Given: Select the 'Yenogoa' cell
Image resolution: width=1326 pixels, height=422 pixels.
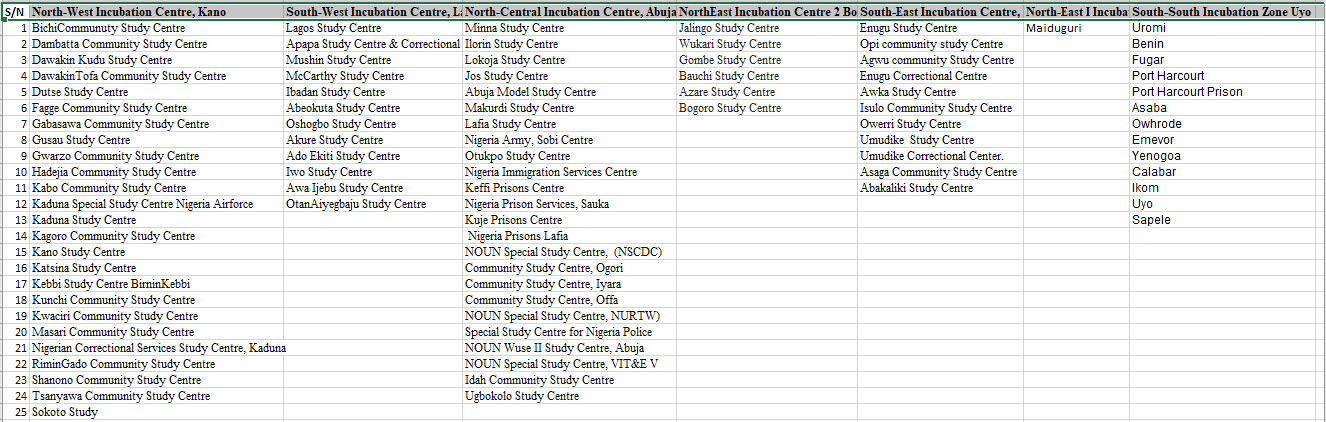Looking at the screenshot, I should click(1221, 156).
